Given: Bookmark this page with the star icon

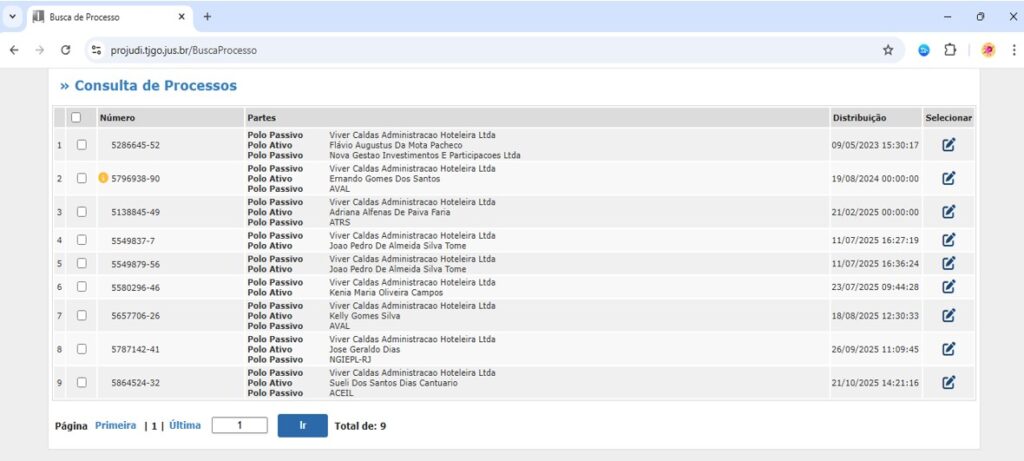Looking at the screenshot, I should coord(887,50).
